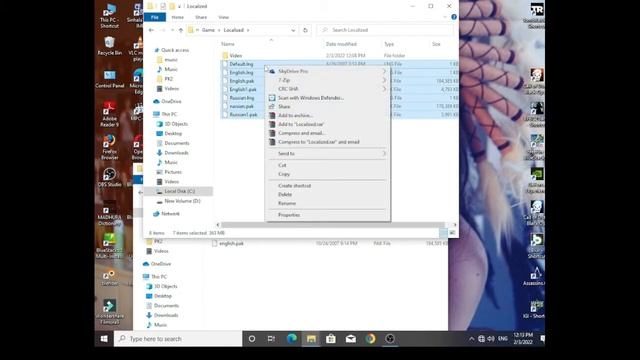The height and width of the screenshot is (360, 640).
Task: Switch to the Home ribbon tab
Action: coord(178,17)
